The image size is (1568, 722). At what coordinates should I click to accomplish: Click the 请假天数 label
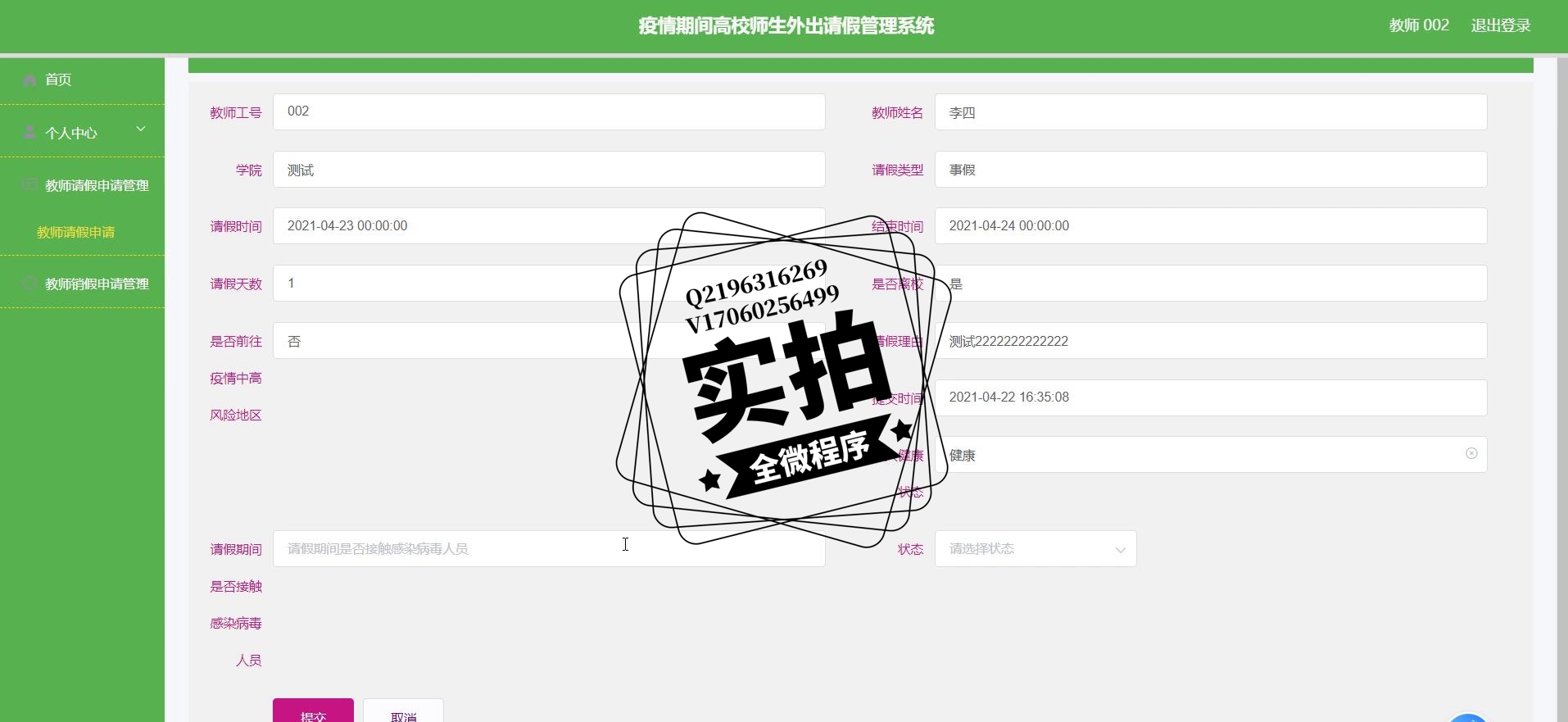click(x=236, y=284)
